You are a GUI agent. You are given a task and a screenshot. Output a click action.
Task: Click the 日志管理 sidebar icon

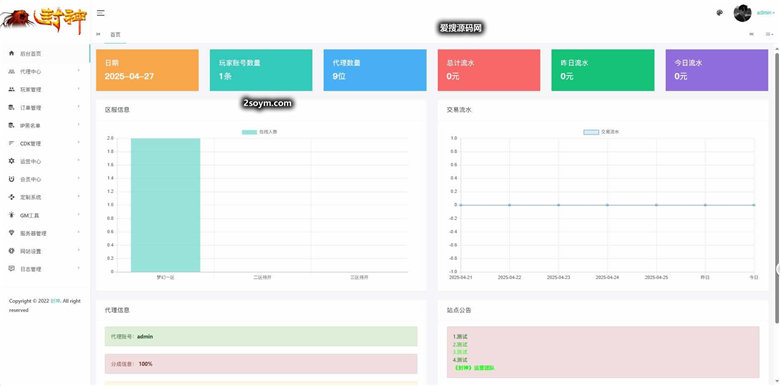click(11, 269)
